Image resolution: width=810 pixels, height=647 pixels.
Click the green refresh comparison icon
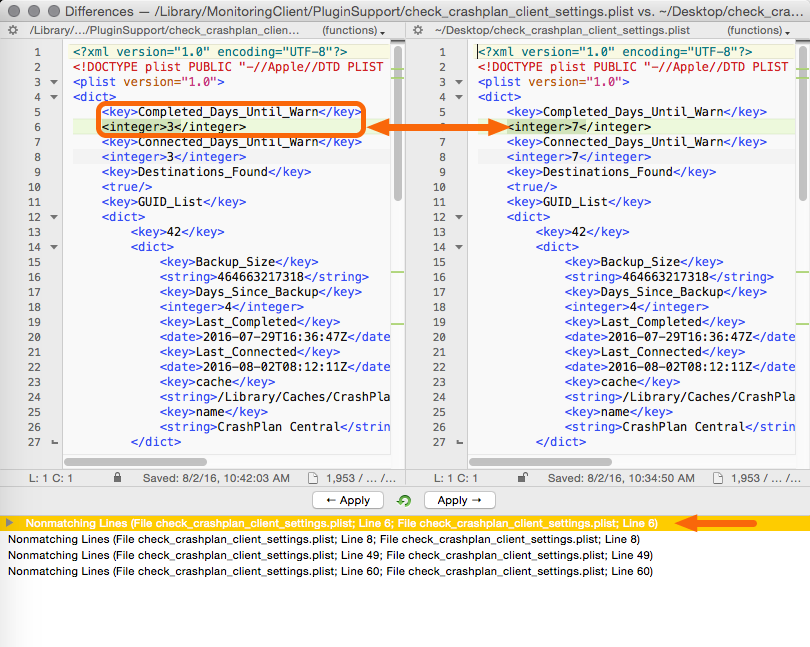404,500
